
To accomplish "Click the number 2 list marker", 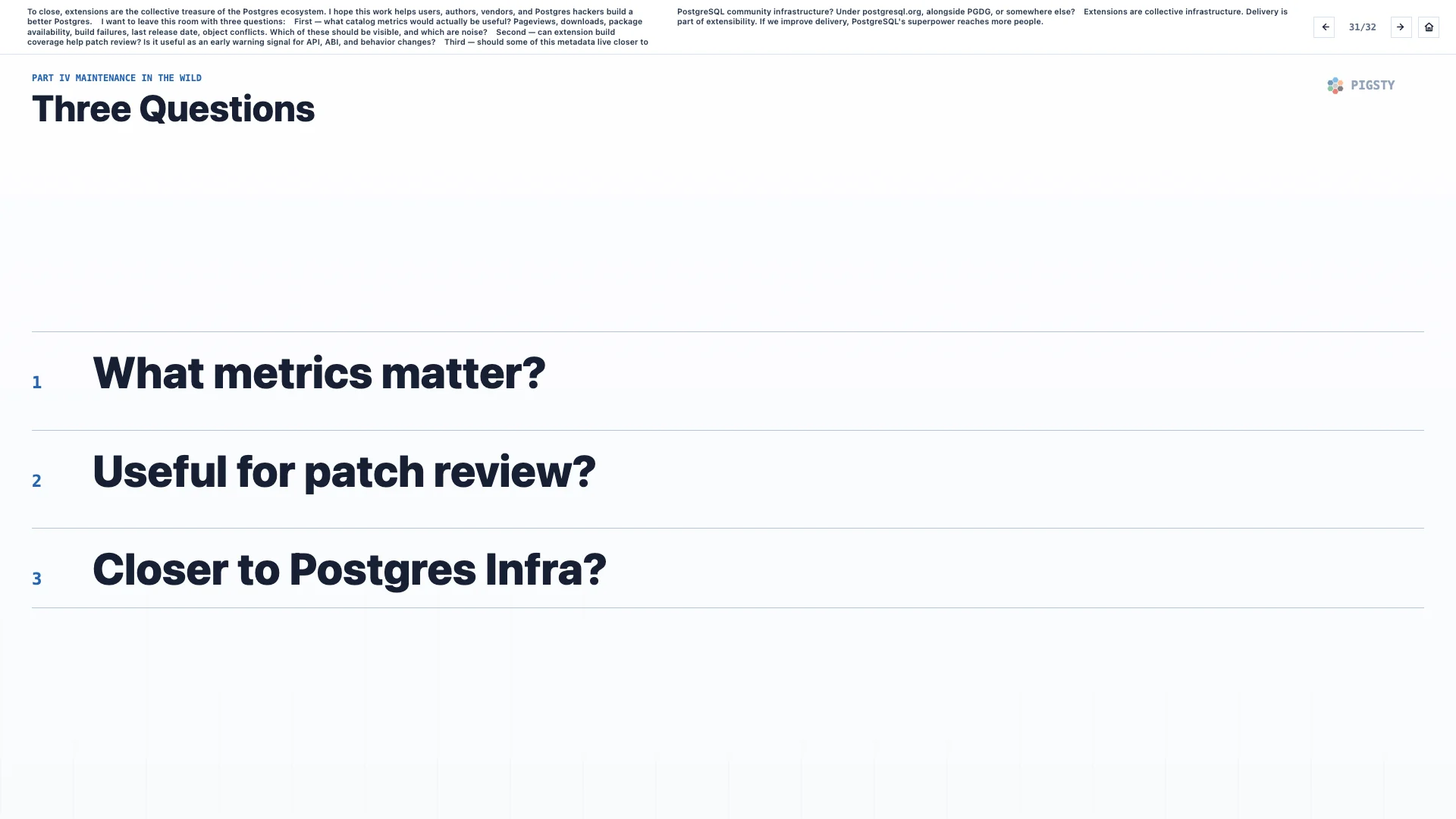I will [36, 481].
